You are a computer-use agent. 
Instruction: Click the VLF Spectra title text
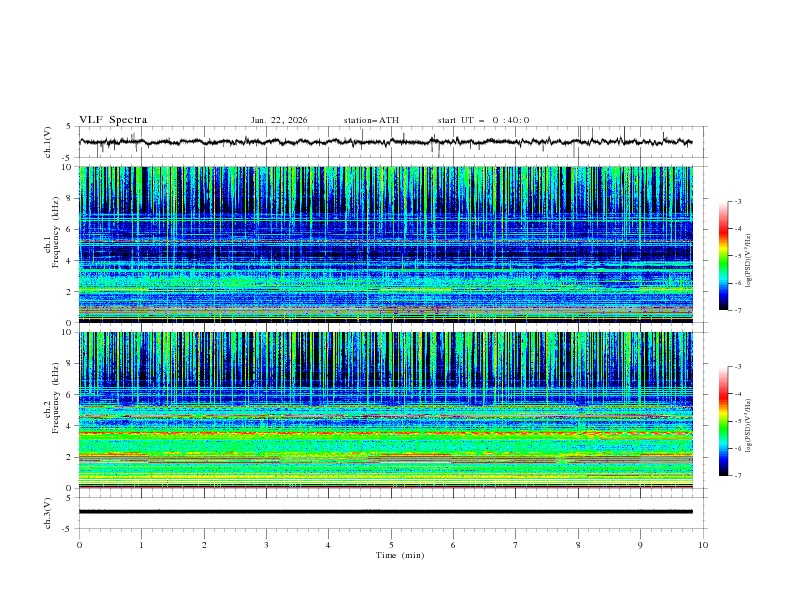113,120
